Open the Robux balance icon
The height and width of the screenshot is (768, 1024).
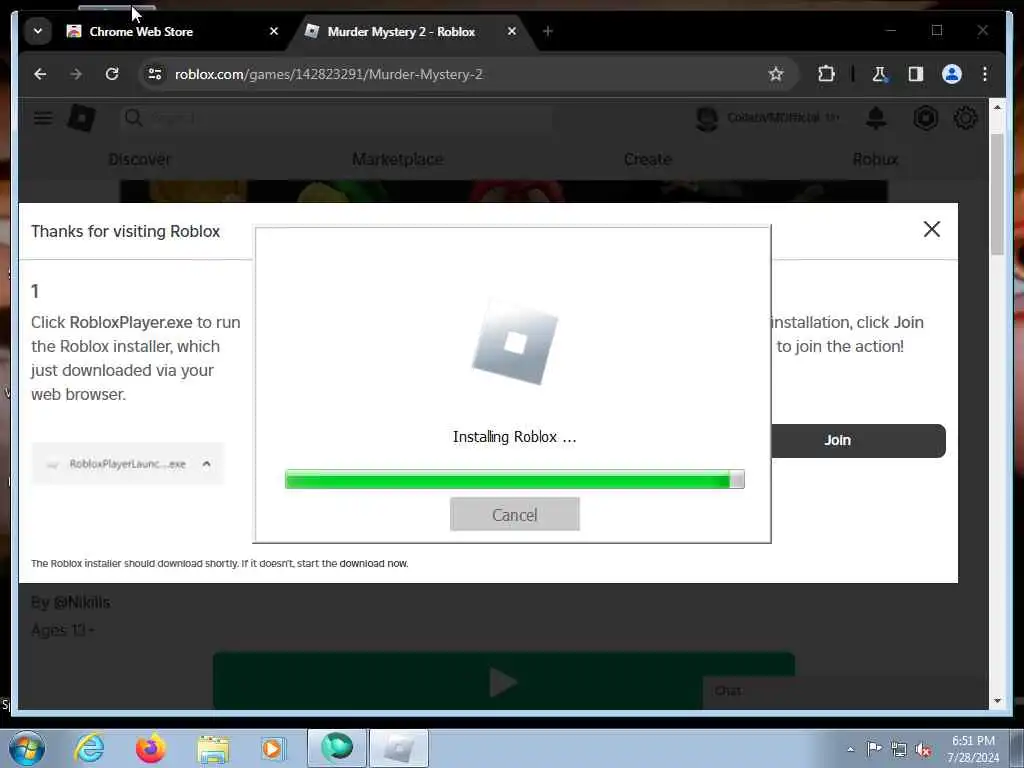click(925, 118)
